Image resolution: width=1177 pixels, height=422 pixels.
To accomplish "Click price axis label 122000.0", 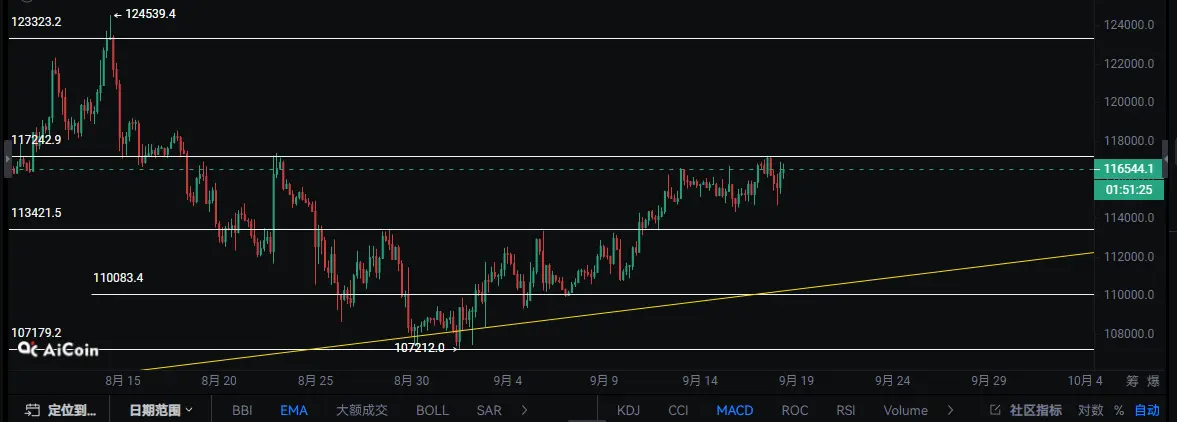I will [x=1128, y=64].
